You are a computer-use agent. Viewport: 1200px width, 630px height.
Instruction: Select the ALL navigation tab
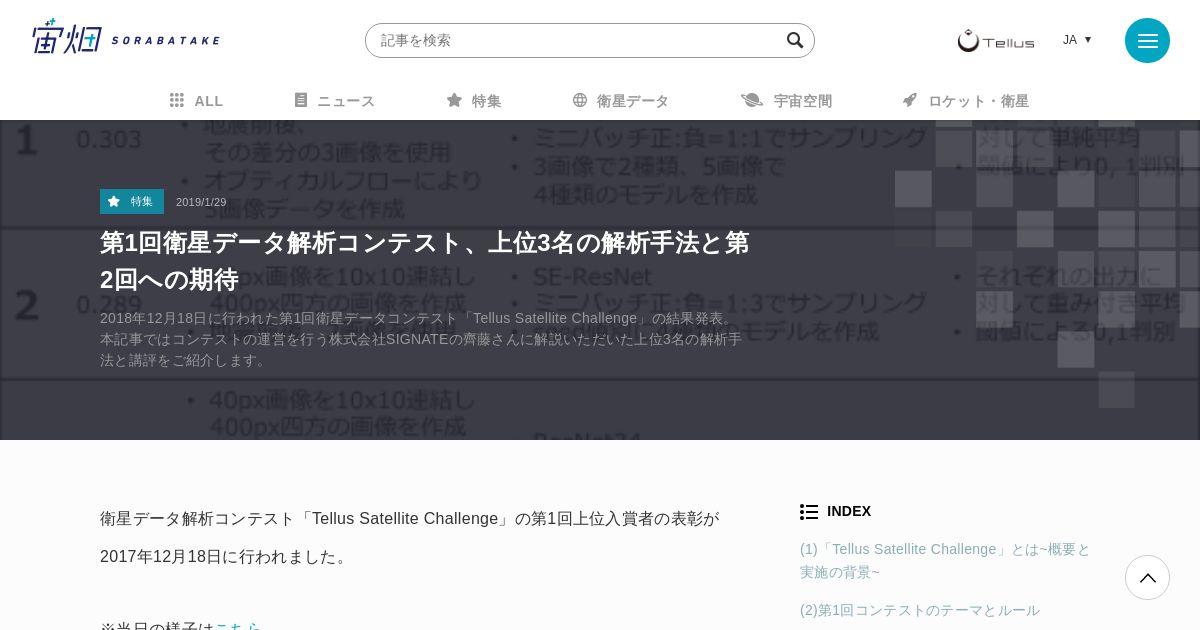point(196,101)
